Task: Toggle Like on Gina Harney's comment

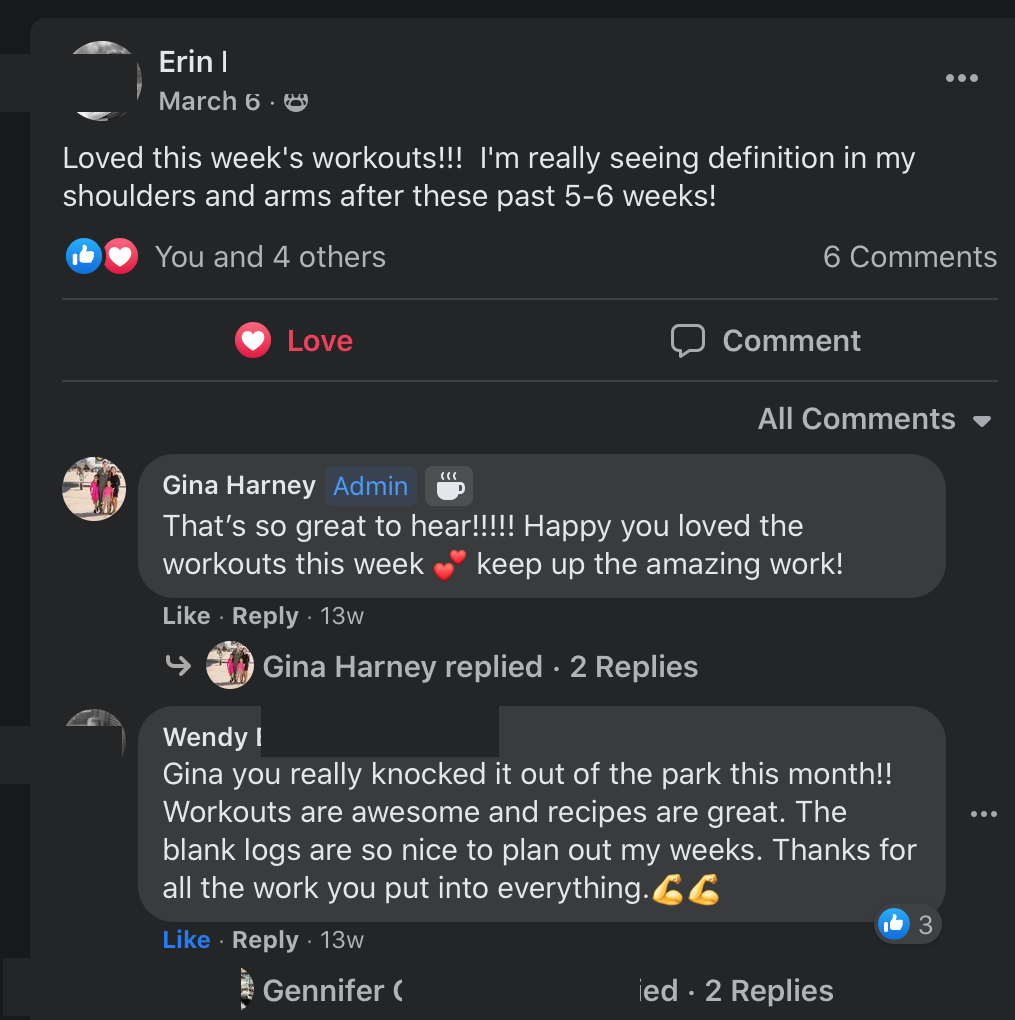Action: point(186,616)
